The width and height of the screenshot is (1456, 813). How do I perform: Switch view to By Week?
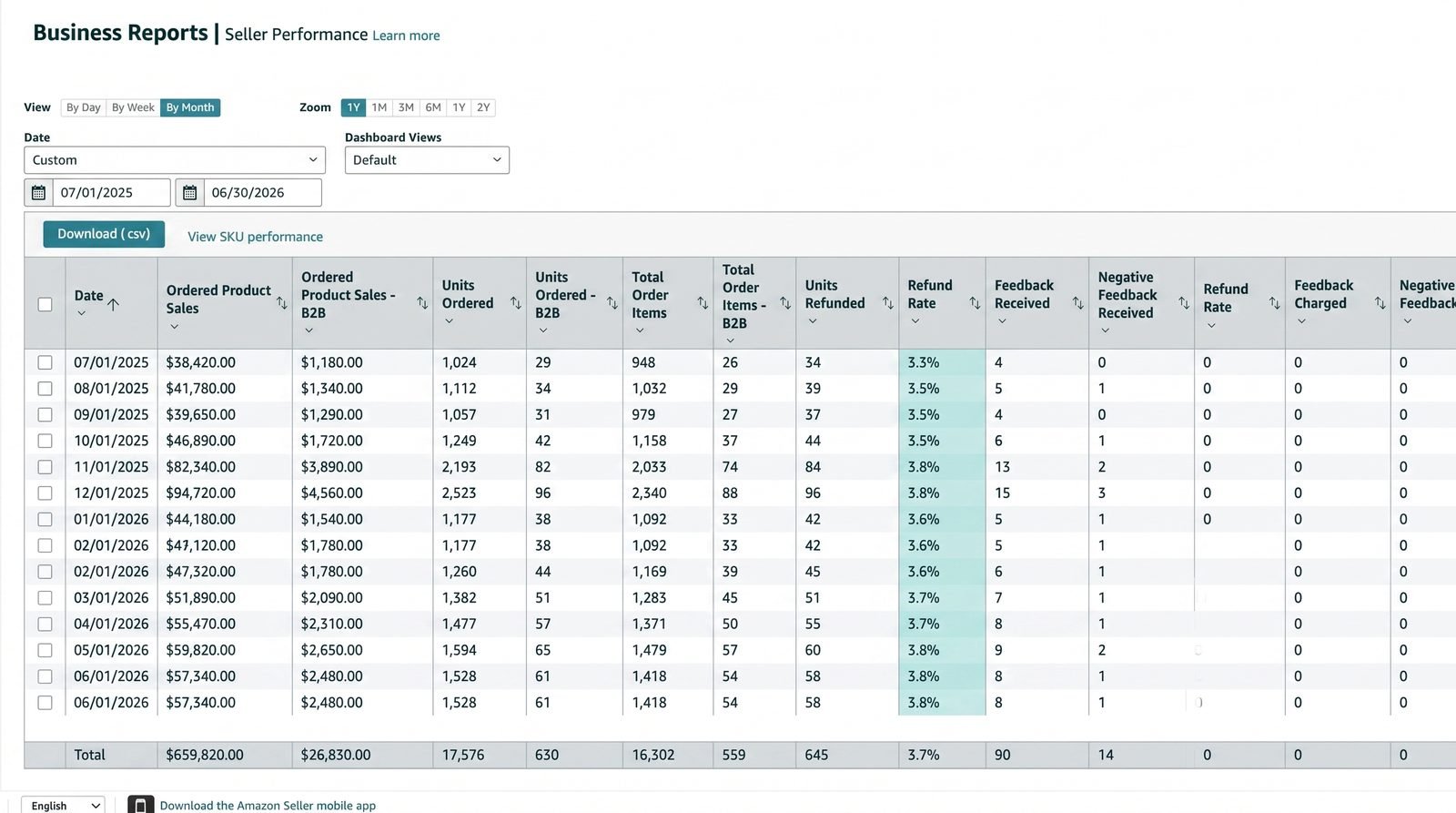tap(134, 107)
